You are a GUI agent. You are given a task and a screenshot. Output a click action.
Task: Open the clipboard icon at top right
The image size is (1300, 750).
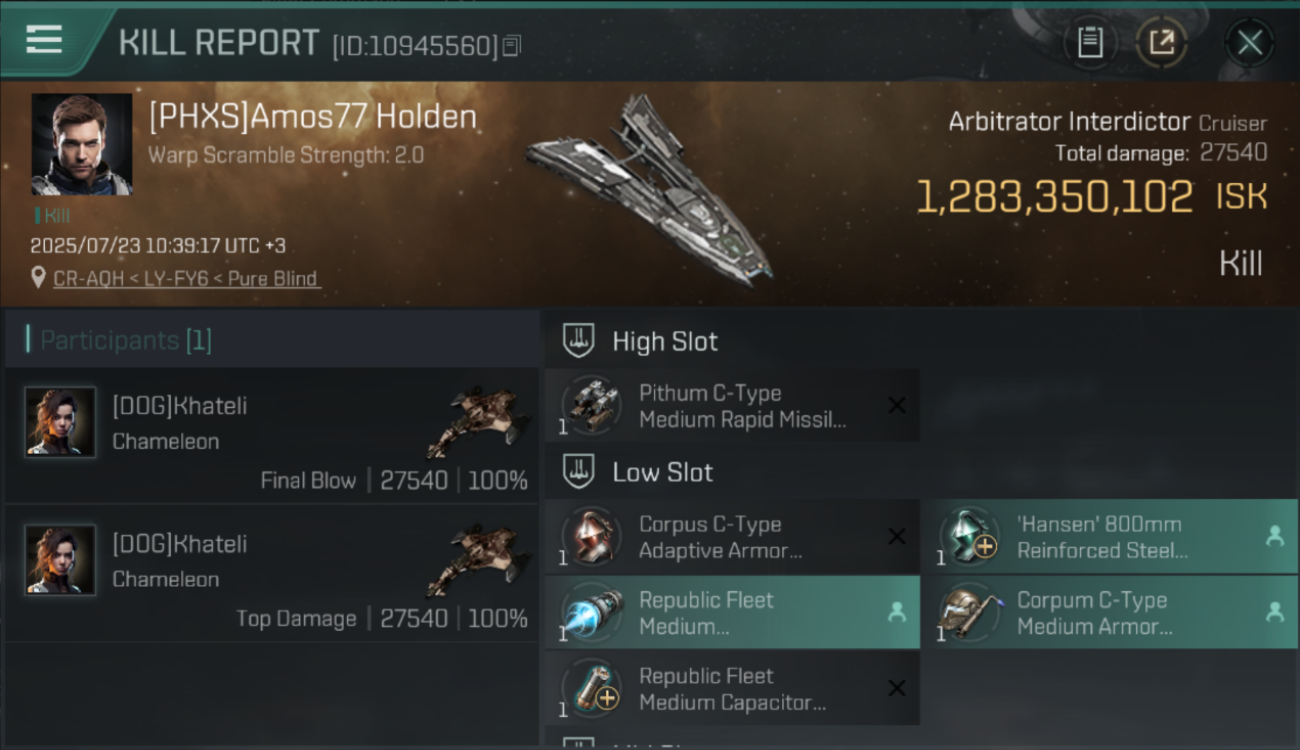1090,43
